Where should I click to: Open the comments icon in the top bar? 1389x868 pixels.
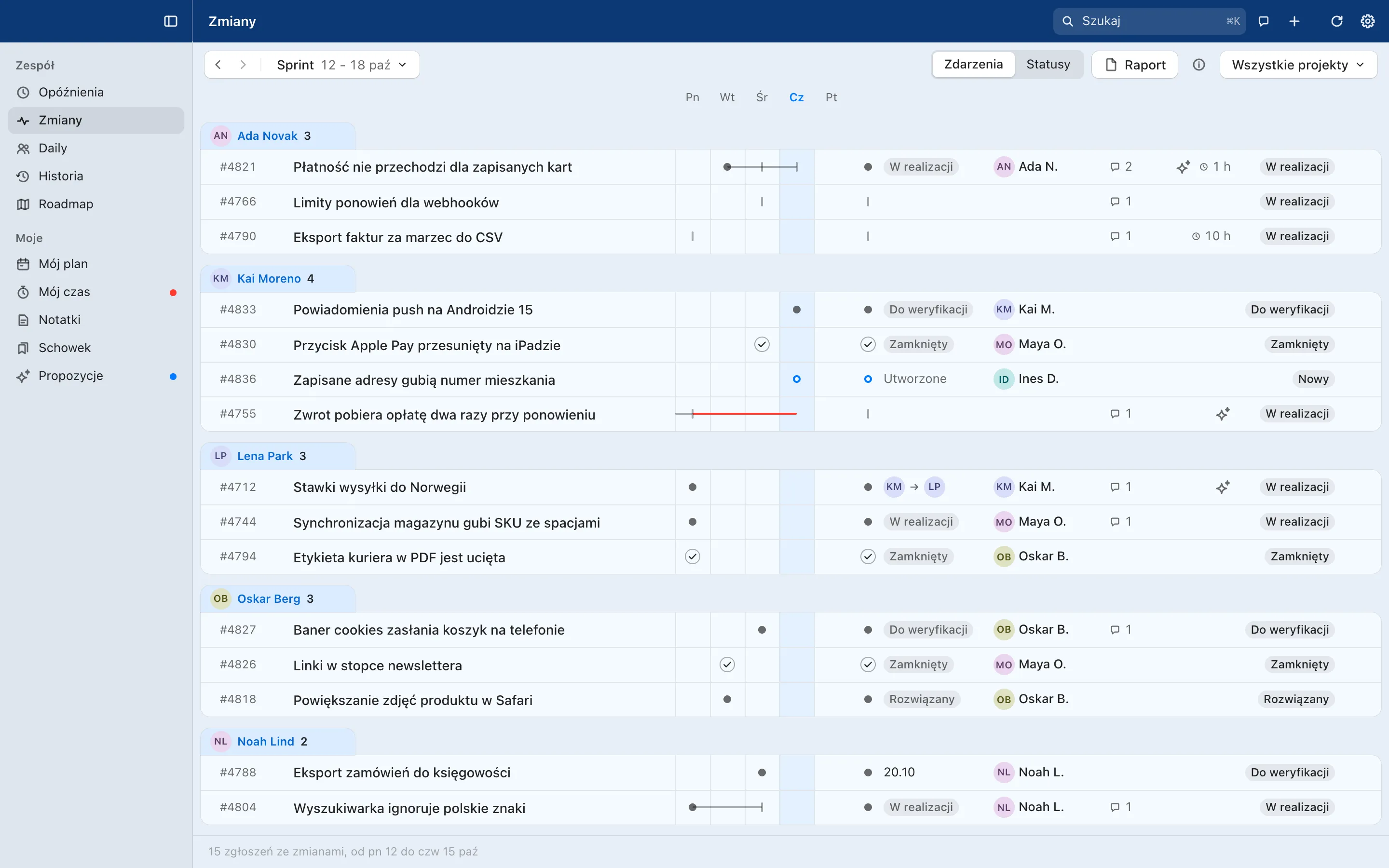pos(1263,21)
